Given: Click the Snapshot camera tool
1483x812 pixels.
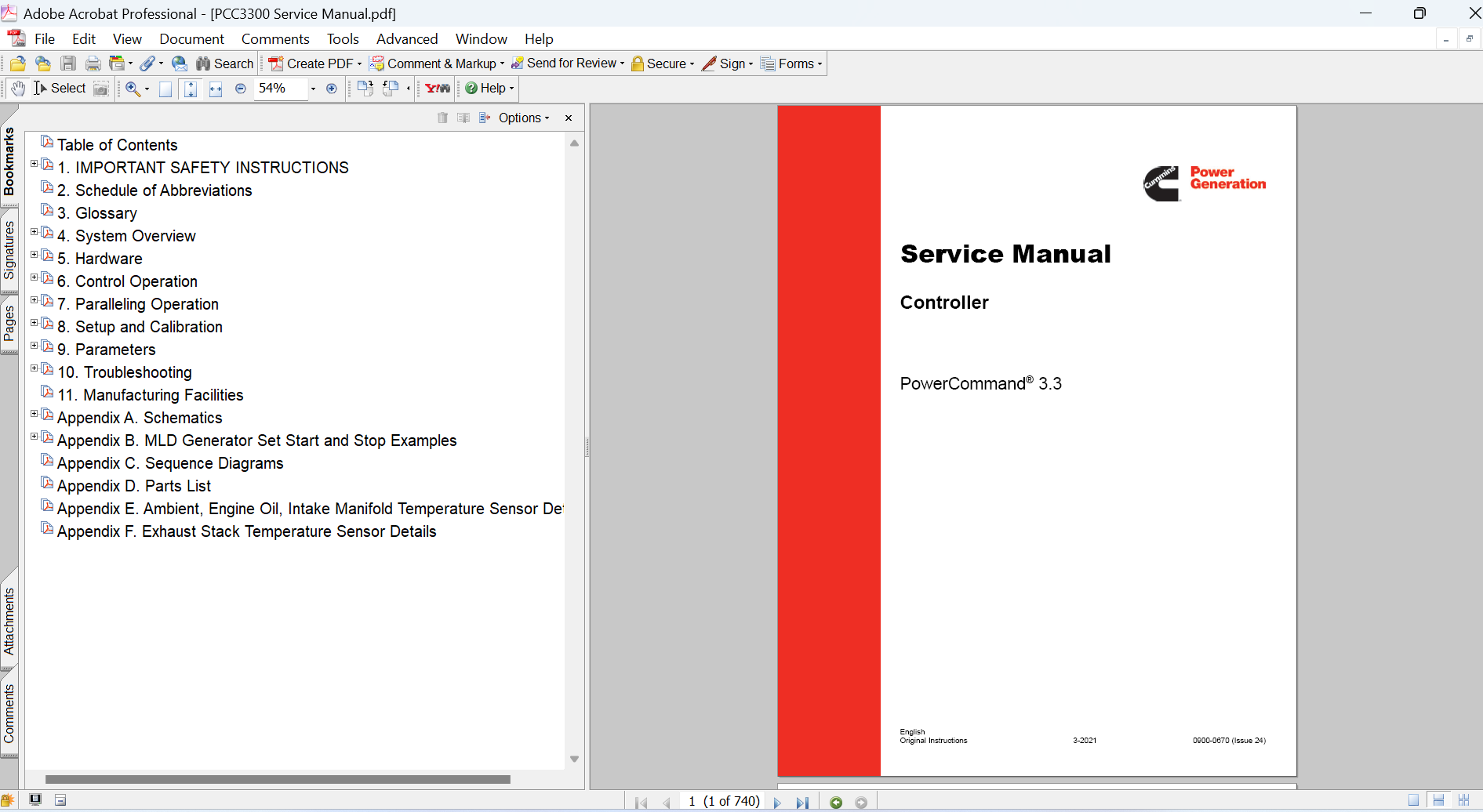Looking at the screenshot, I should click(101, 89).
